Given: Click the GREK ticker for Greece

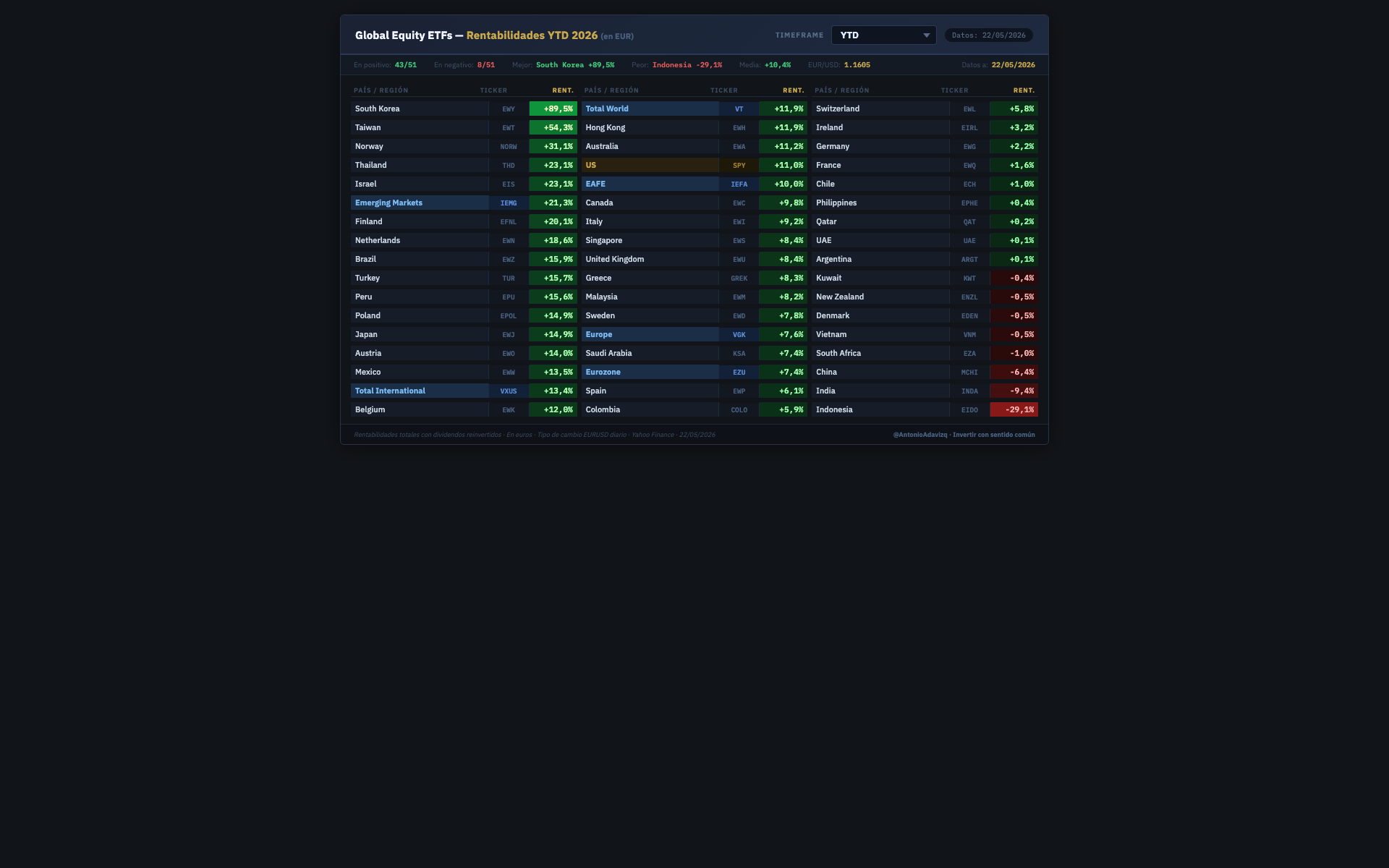Looking at the screenshot, I should click(x=739, y=278).
